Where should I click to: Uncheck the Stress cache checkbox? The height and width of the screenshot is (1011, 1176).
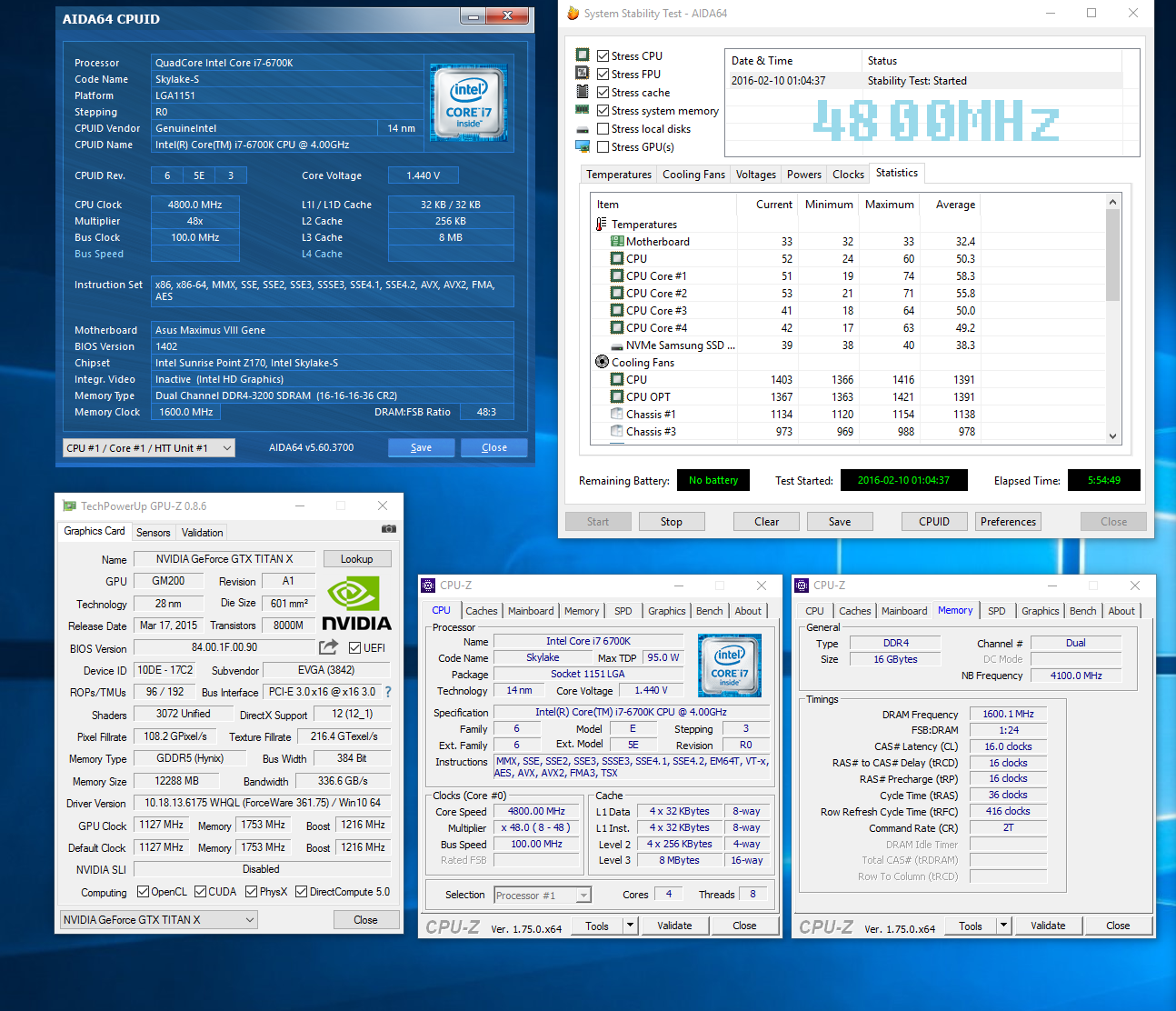pyautogui.click(x=603, y=92)
